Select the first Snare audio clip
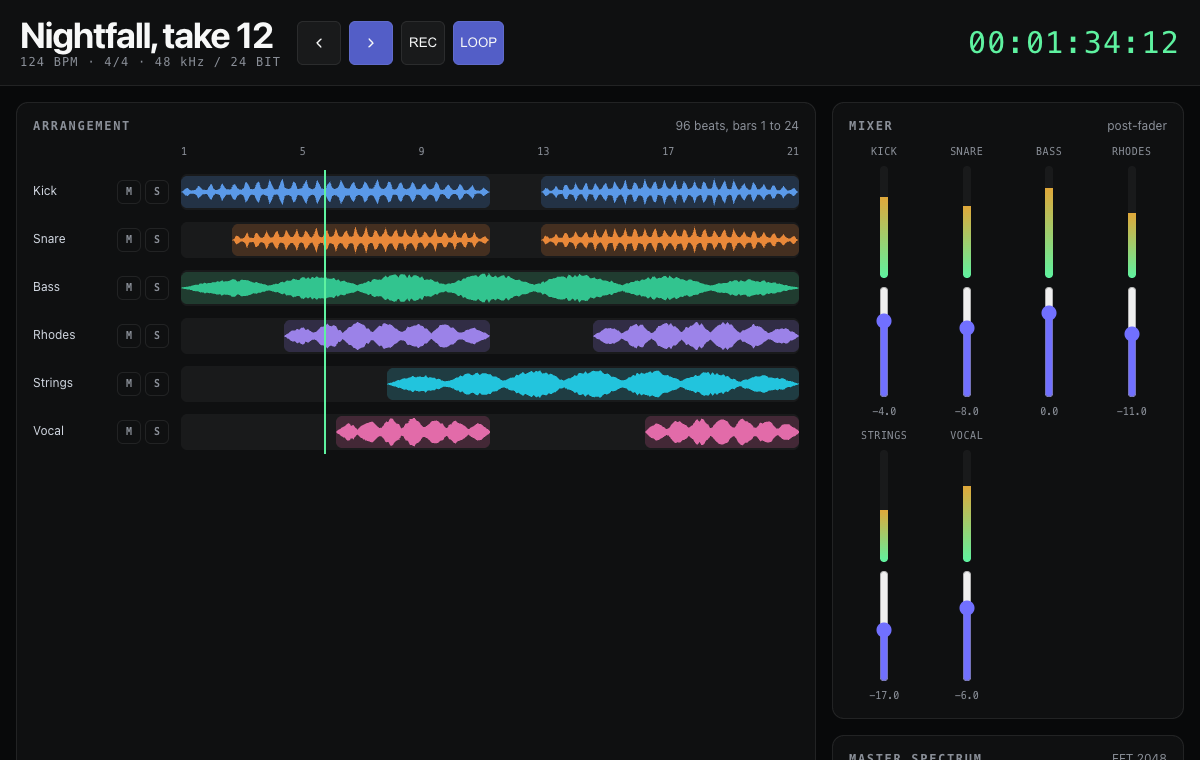The height and width of the screenshot is (760, 1200). pos(361,240)
